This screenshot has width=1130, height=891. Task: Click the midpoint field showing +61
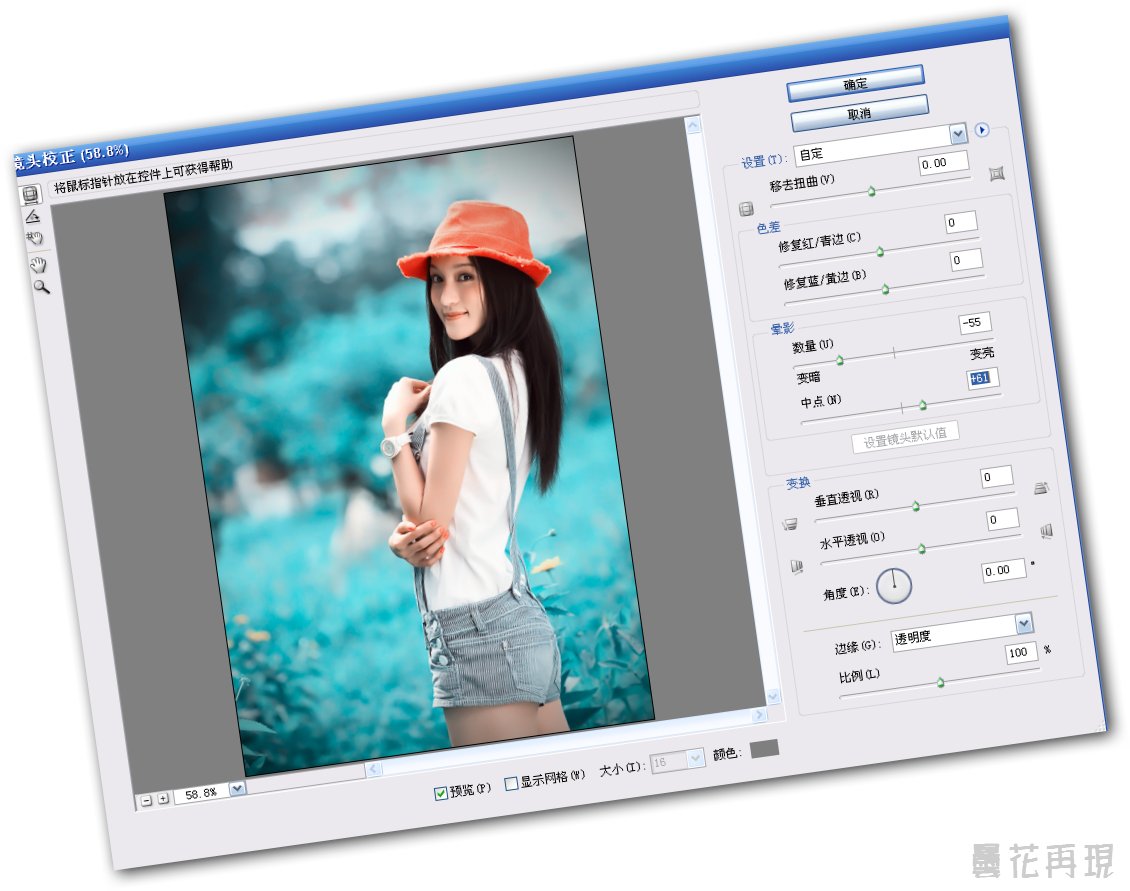pyautogui.click(x=983, y=378)
